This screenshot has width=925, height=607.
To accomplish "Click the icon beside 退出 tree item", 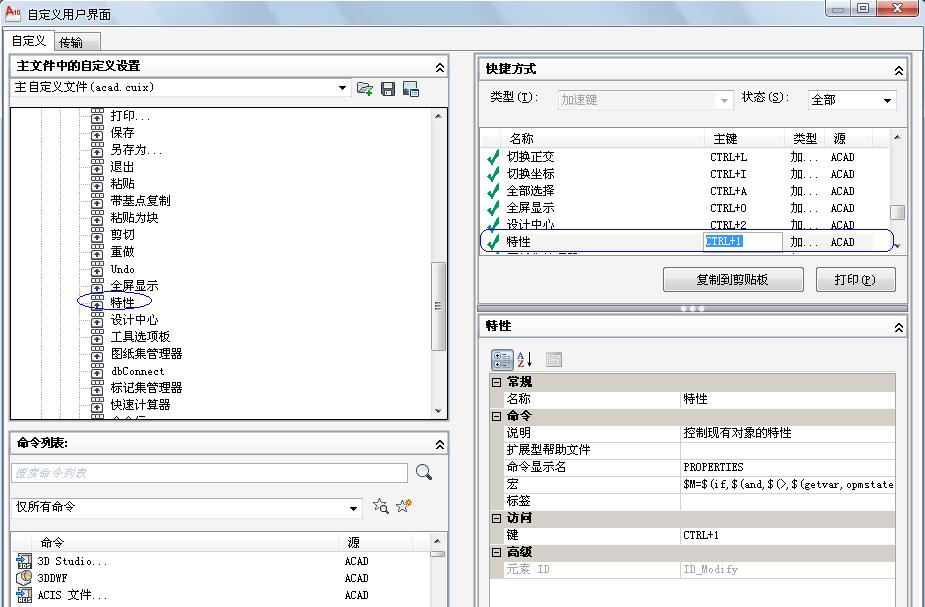I will click(97, 167).
